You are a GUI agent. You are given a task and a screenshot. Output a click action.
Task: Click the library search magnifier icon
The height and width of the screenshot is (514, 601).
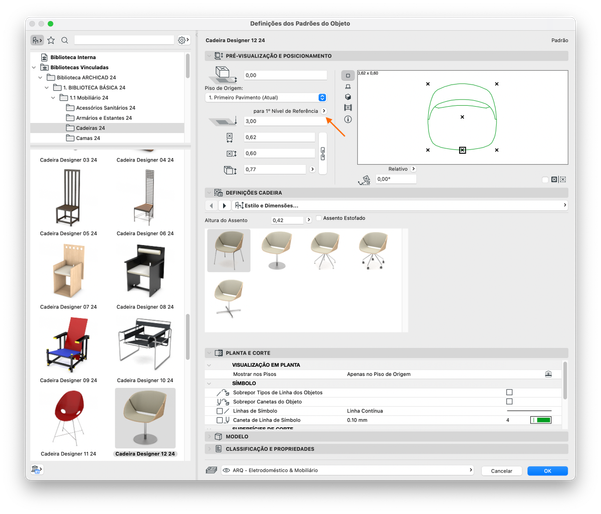(x=65, y=40)
